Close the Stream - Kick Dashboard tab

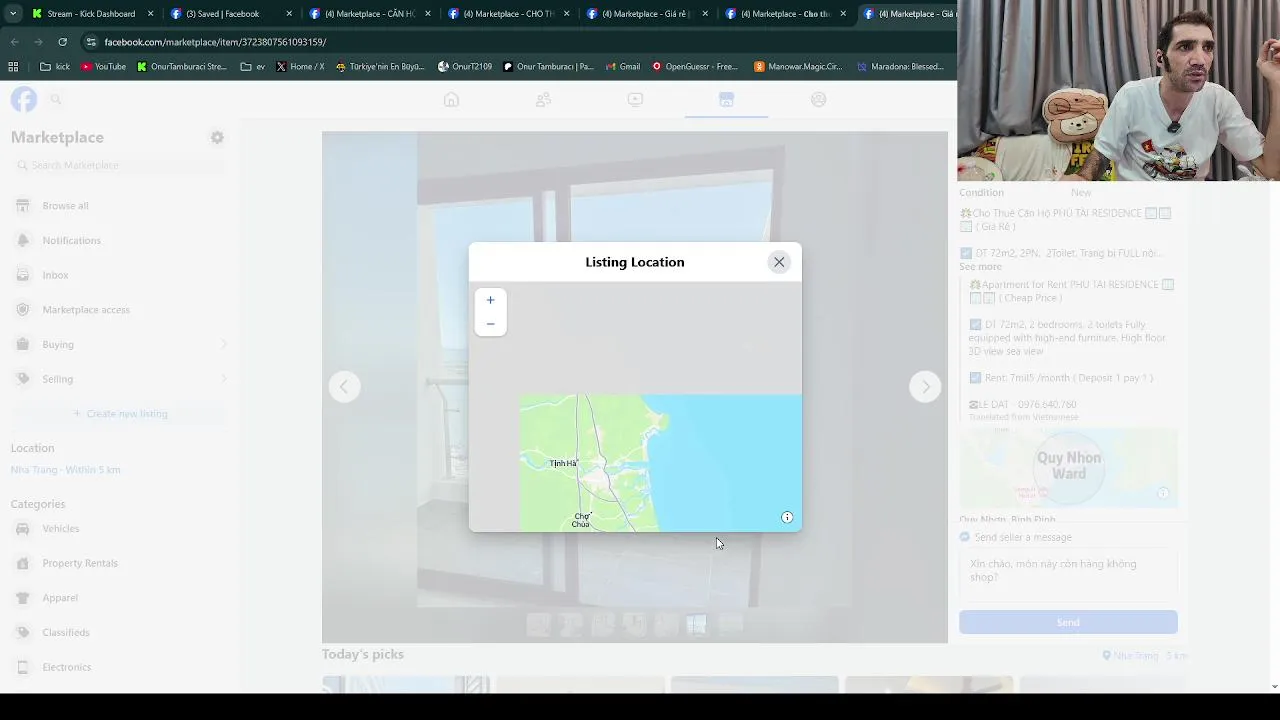coord(151,14)
